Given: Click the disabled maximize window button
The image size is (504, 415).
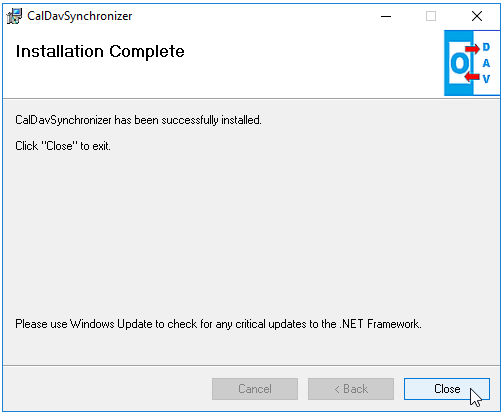Looking at the screenshot, I should 431,16.
